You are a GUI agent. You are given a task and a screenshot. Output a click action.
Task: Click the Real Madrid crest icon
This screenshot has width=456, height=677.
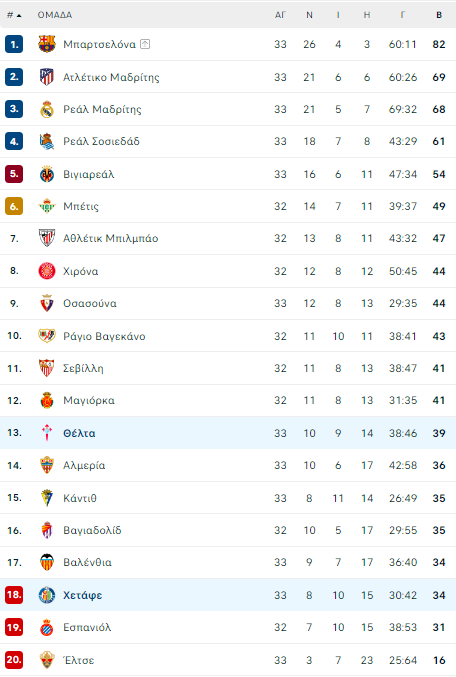(47, 109)
